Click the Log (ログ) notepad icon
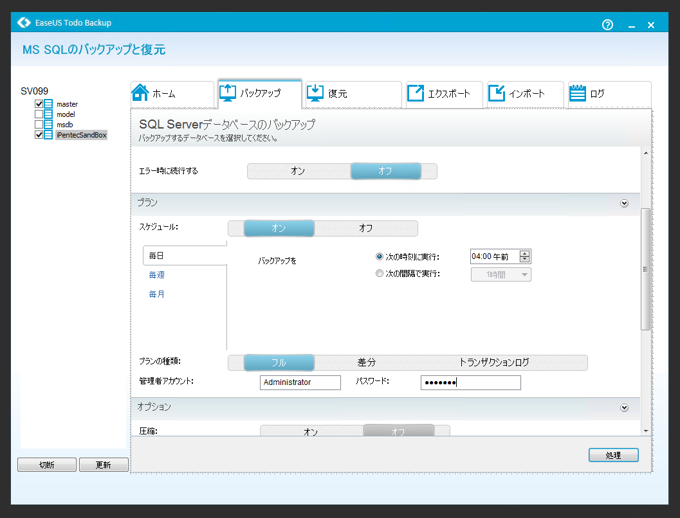680x518 pixels. pyautogui.click(x=577, y=93)
